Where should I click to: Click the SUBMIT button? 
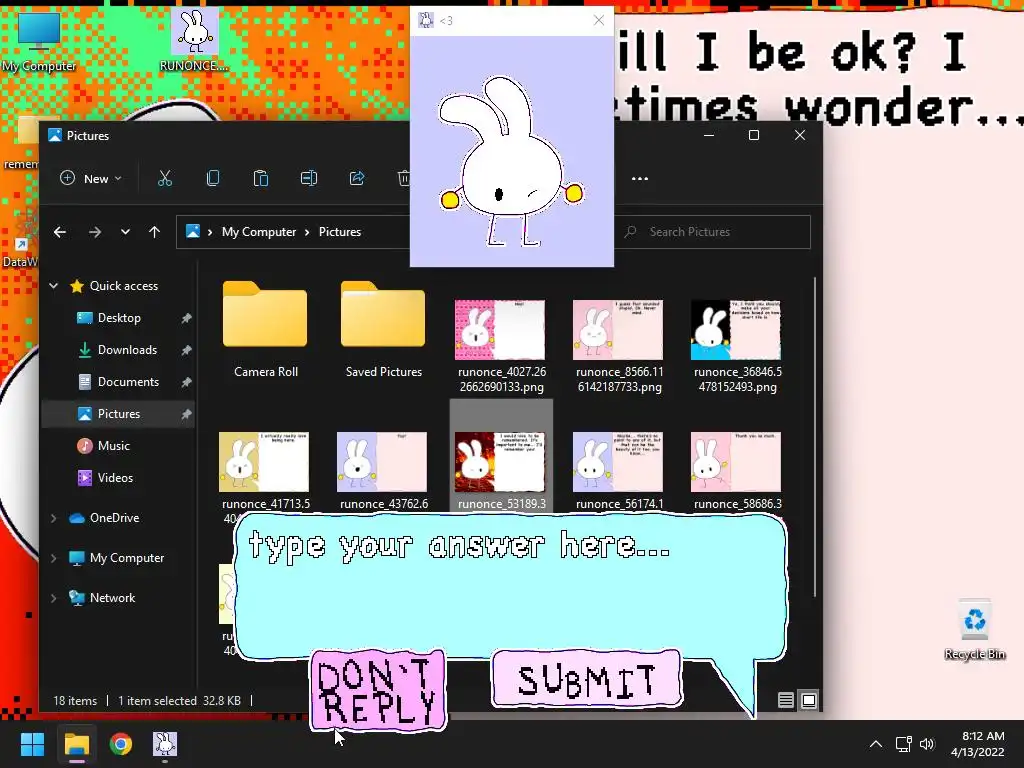586,679
